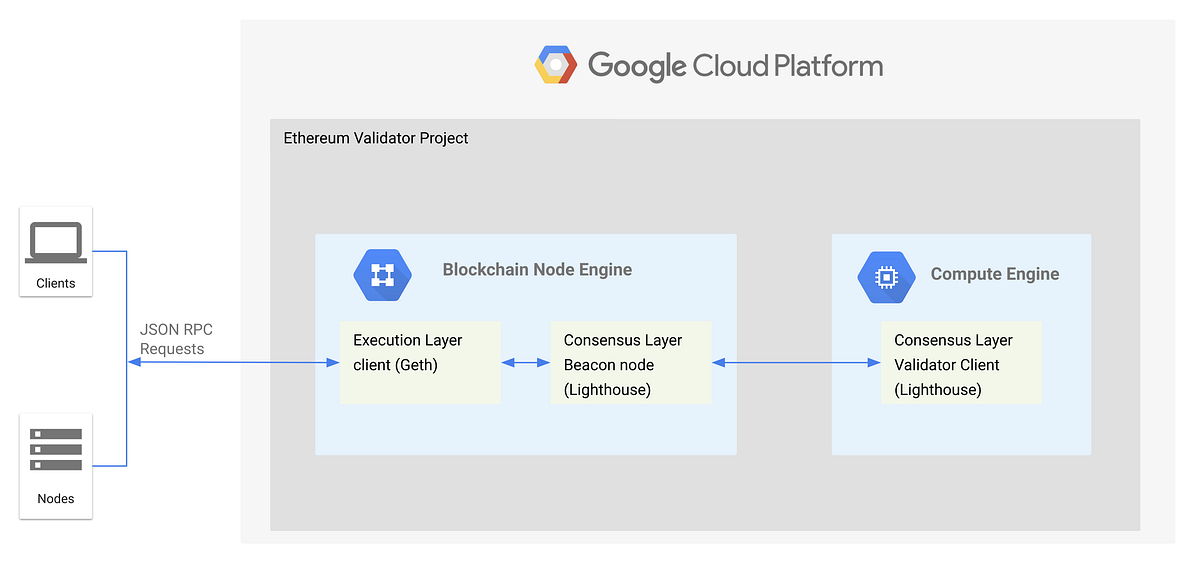Click the Clients caption text
1200x578 pixels.
tap(55, 283)
